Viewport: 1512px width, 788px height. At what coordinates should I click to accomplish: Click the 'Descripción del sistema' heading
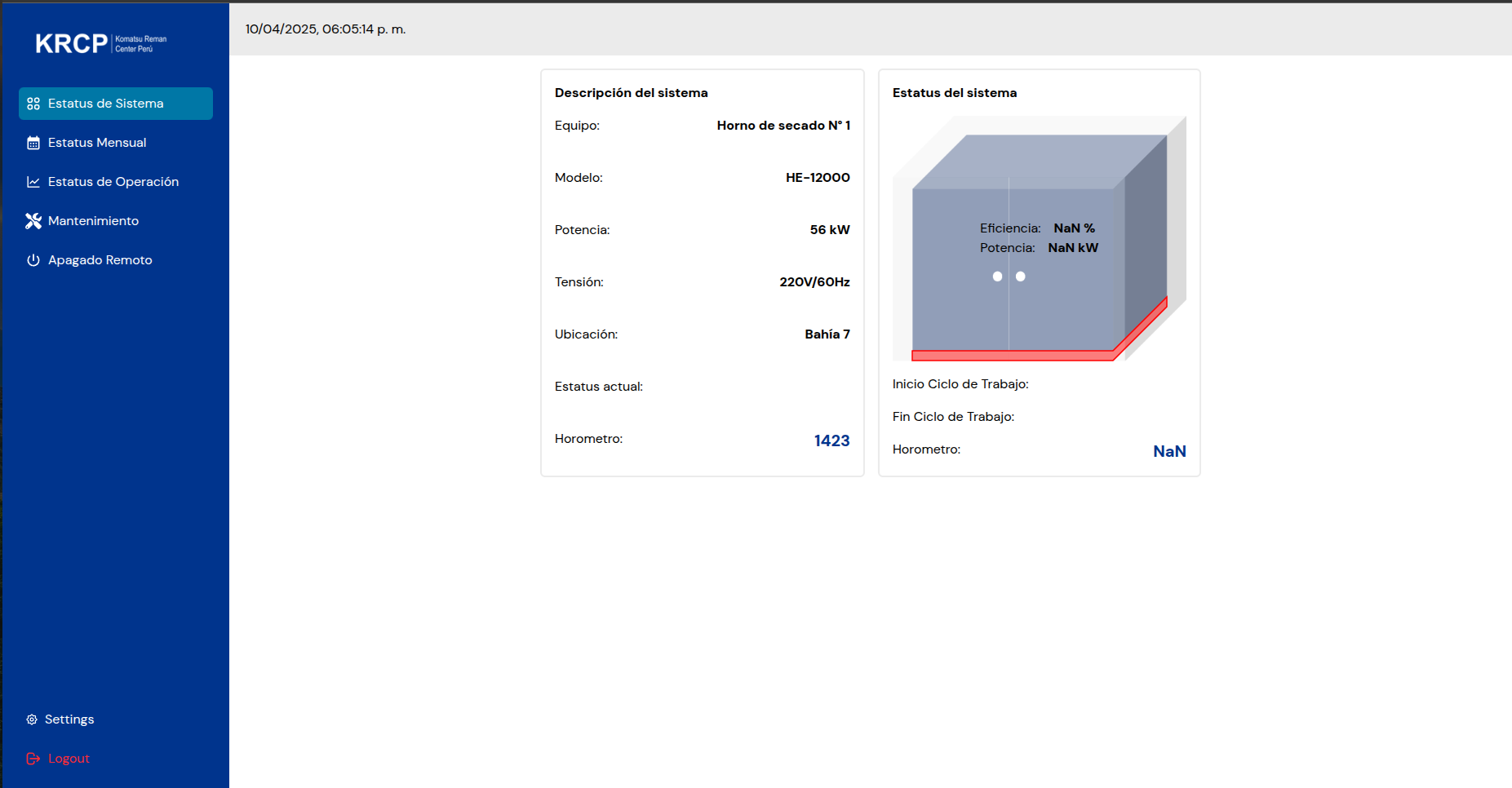pyautogui.click(x=632, y=93)
